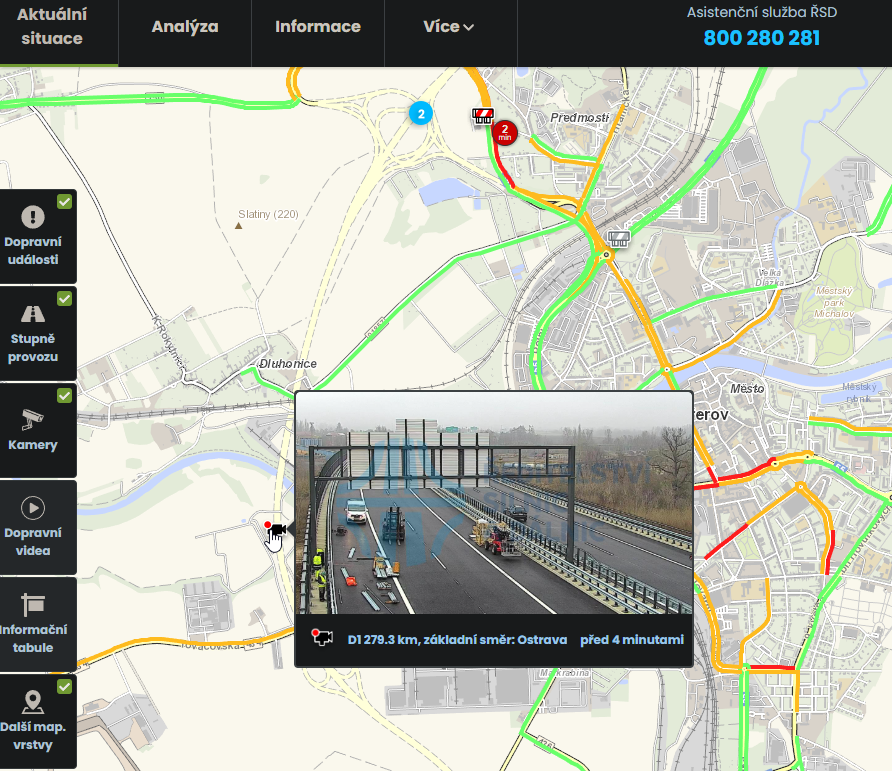Click the camera marker on the map

277,528
